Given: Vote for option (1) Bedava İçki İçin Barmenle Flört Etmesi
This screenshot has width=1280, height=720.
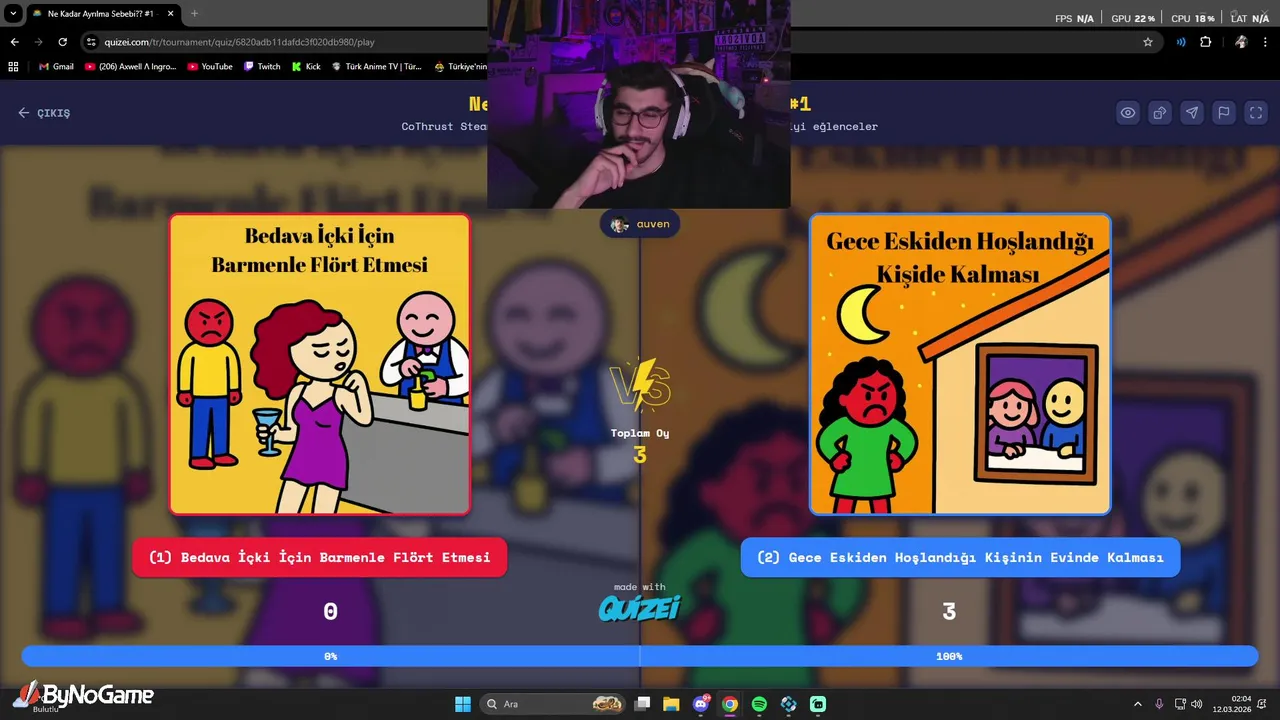Looking at the screenshot, I should tap(319, 557).
